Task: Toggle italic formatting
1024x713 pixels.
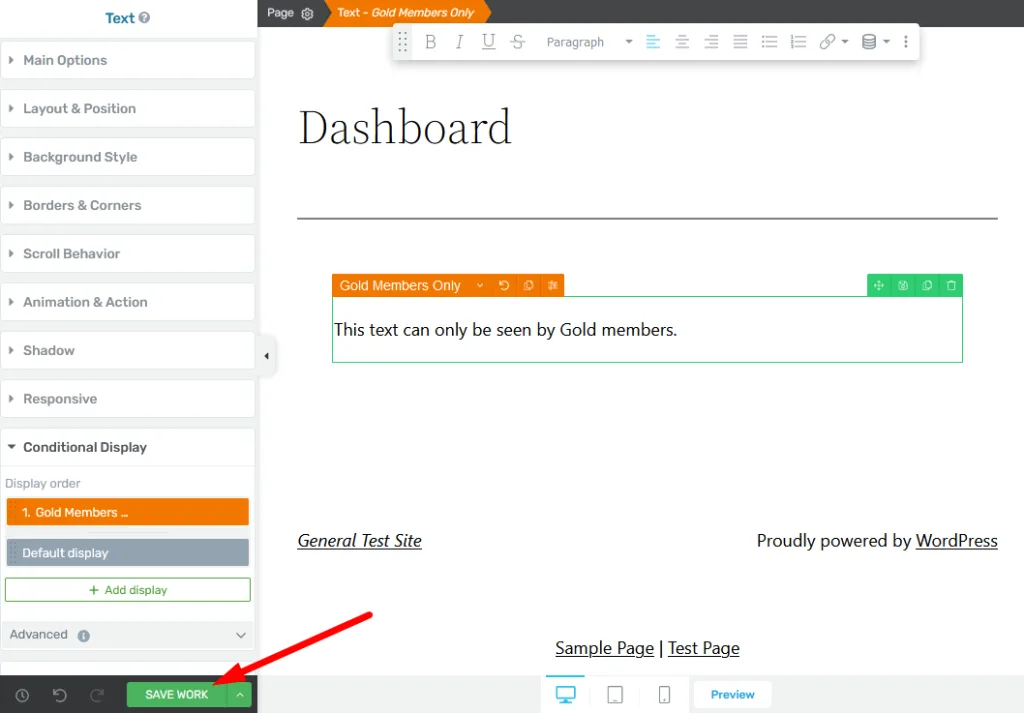Action: tap(459, 42)
